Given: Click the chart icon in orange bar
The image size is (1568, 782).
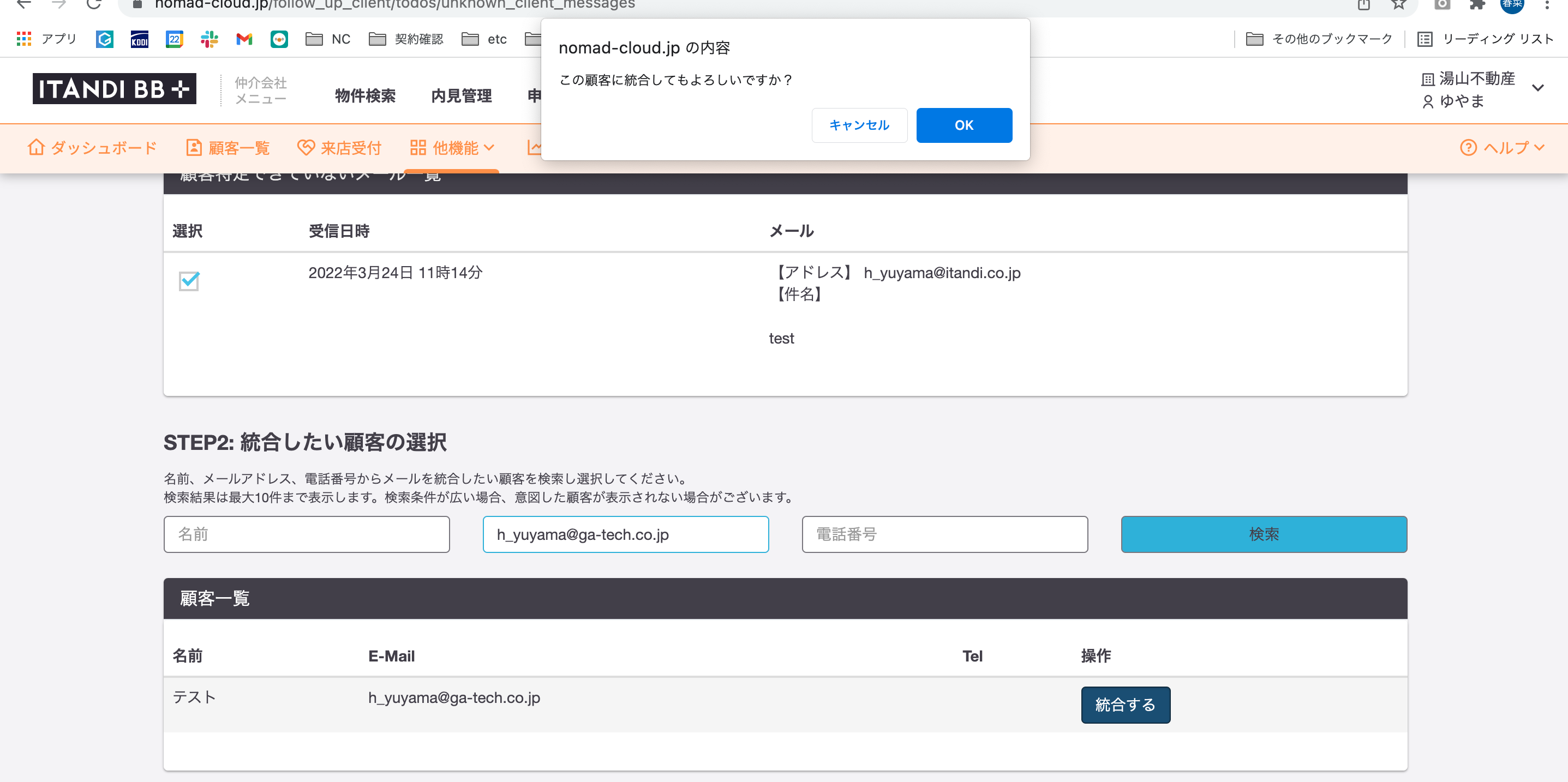Looking at the screenshot, I should pos(534,147).
